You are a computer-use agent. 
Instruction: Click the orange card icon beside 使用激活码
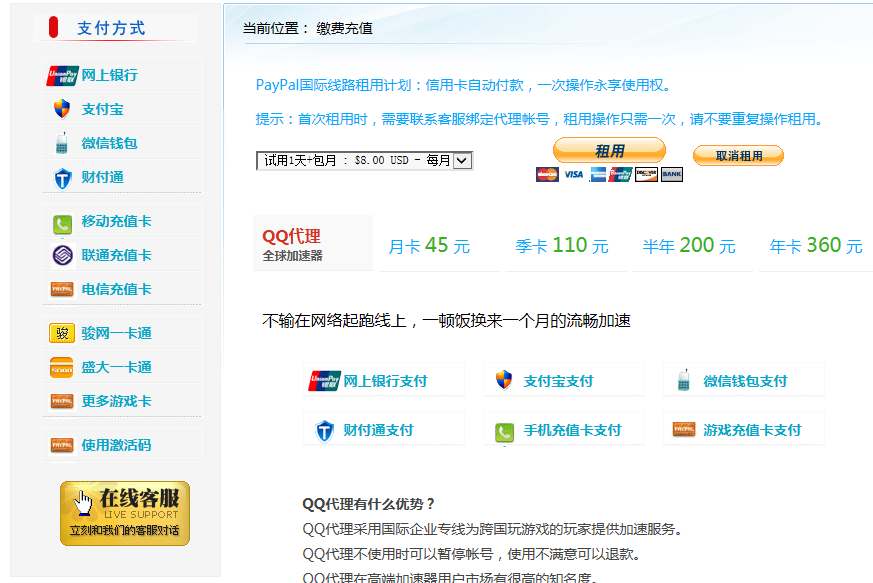(x=62, y=445)
